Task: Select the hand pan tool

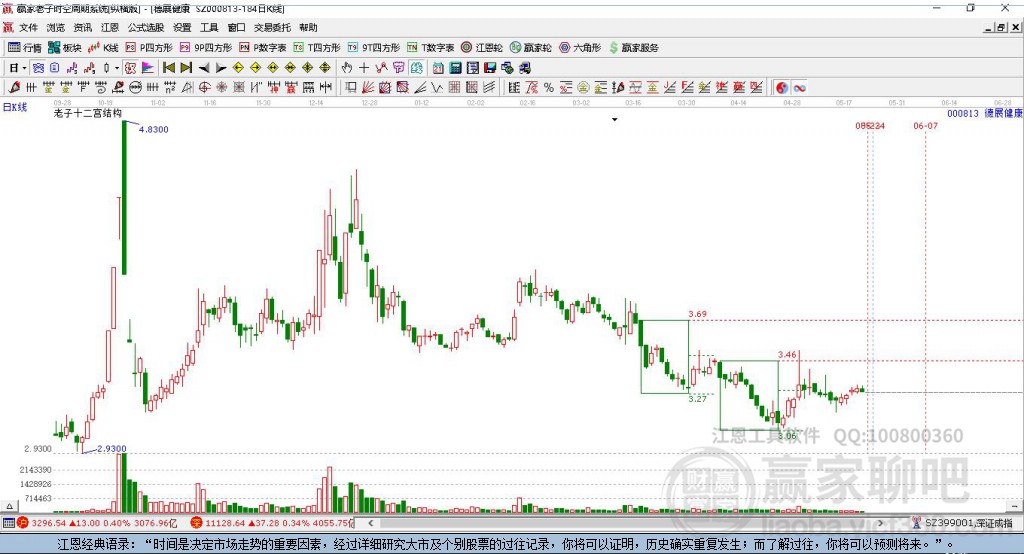Action: pyautogui.click(x=347, y=68)
